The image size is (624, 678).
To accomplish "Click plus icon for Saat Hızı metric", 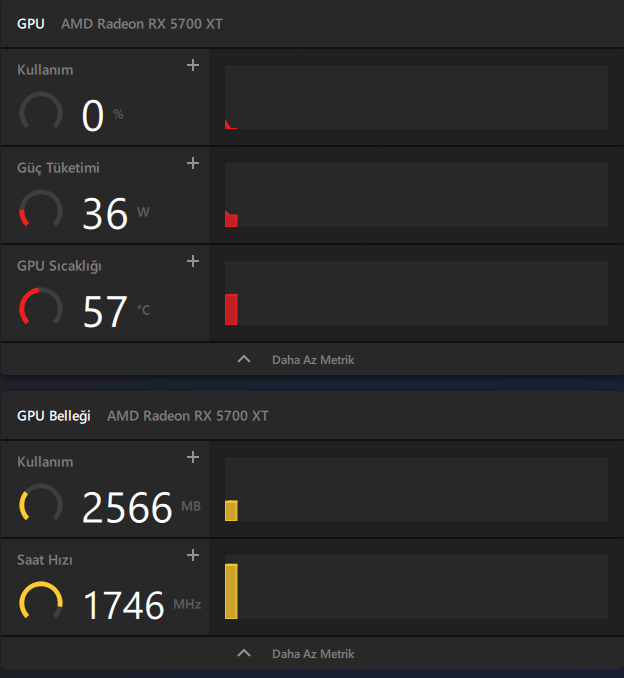I will (193, 556).
